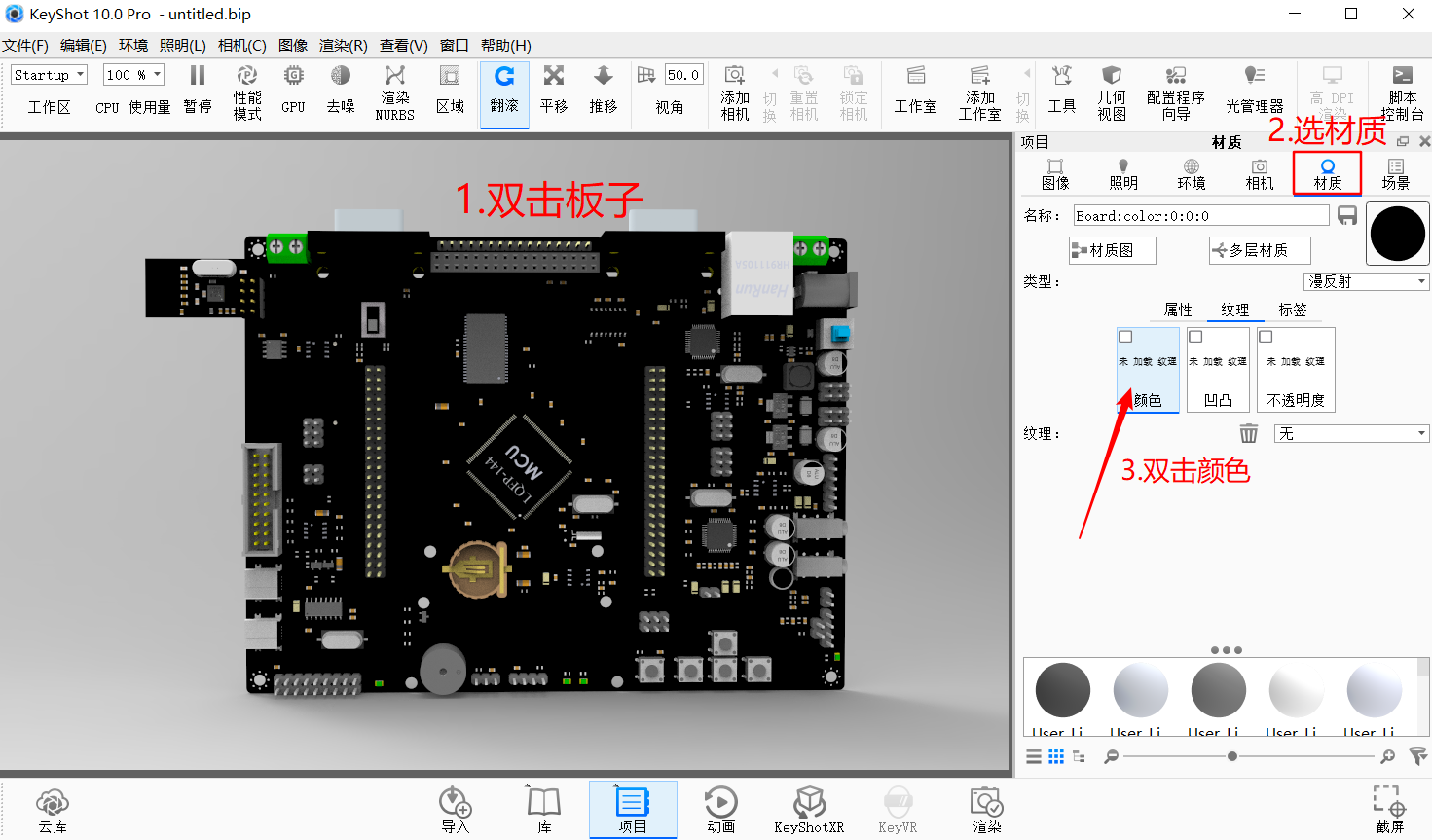Click library filter funnel icon
The width and height of the screenshot is (1432, 840).
pyautogui.click(x=1418, y=756)
